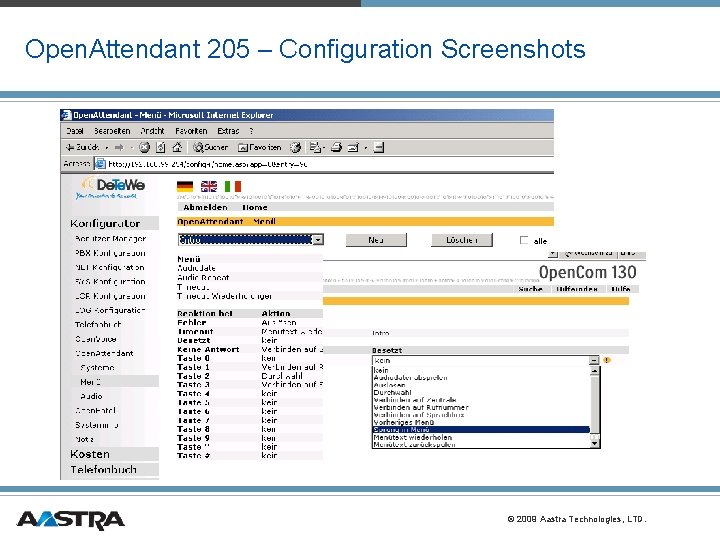
Task: Switch language with the German flag
Action: [185, 186]
